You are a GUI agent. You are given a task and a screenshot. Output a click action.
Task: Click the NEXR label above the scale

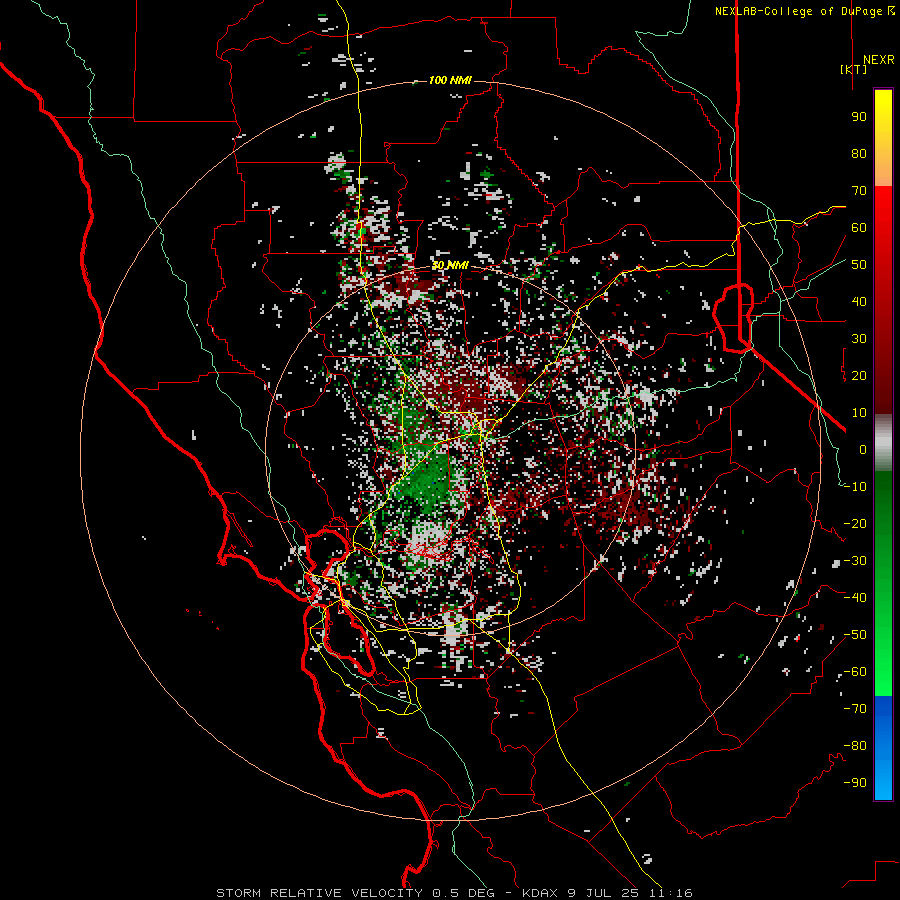(878, 60)
